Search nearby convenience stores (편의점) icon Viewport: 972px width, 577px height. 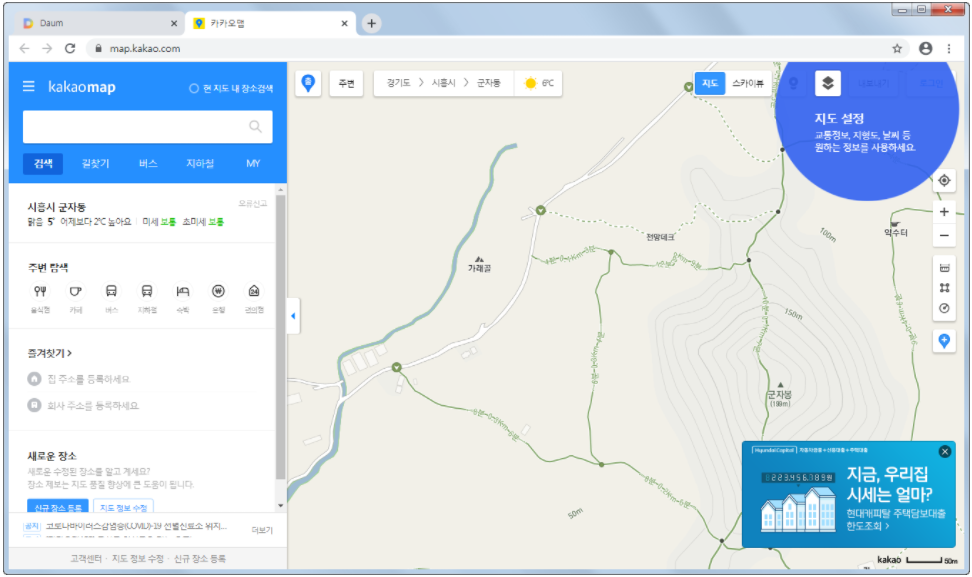(x=254, y=291)
